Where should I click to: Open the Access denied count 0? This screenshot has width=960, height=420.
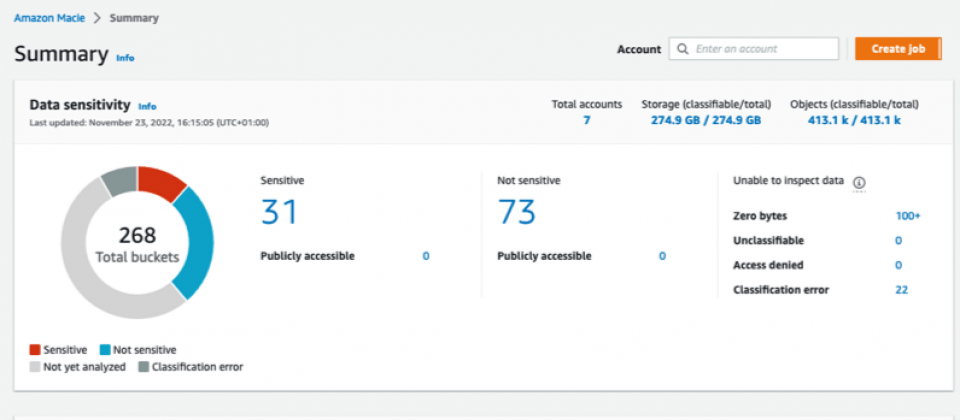pos(898,265)
